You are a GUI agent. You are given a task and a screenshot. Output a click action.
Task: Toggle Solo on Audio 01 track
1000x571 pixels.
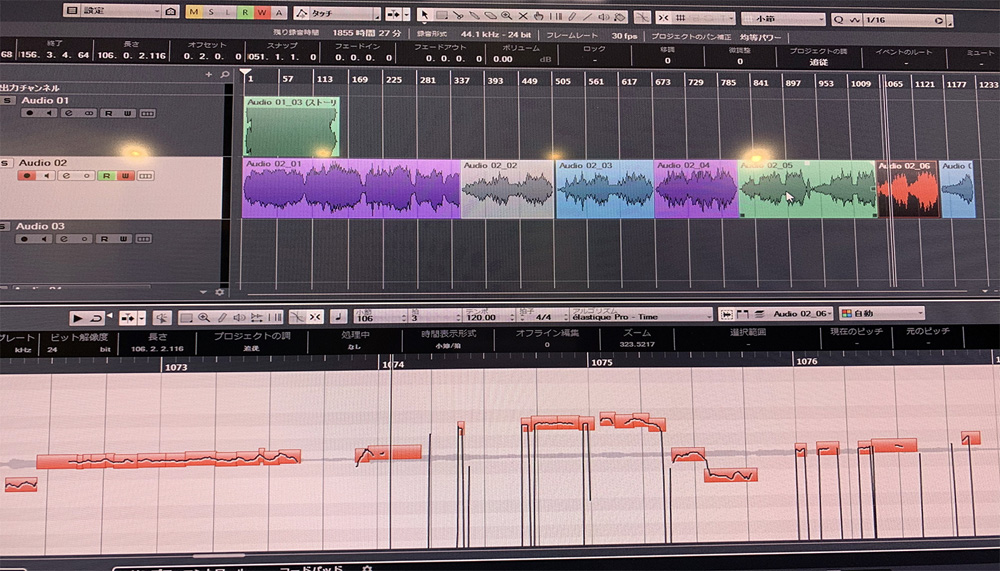click(9, 101)
